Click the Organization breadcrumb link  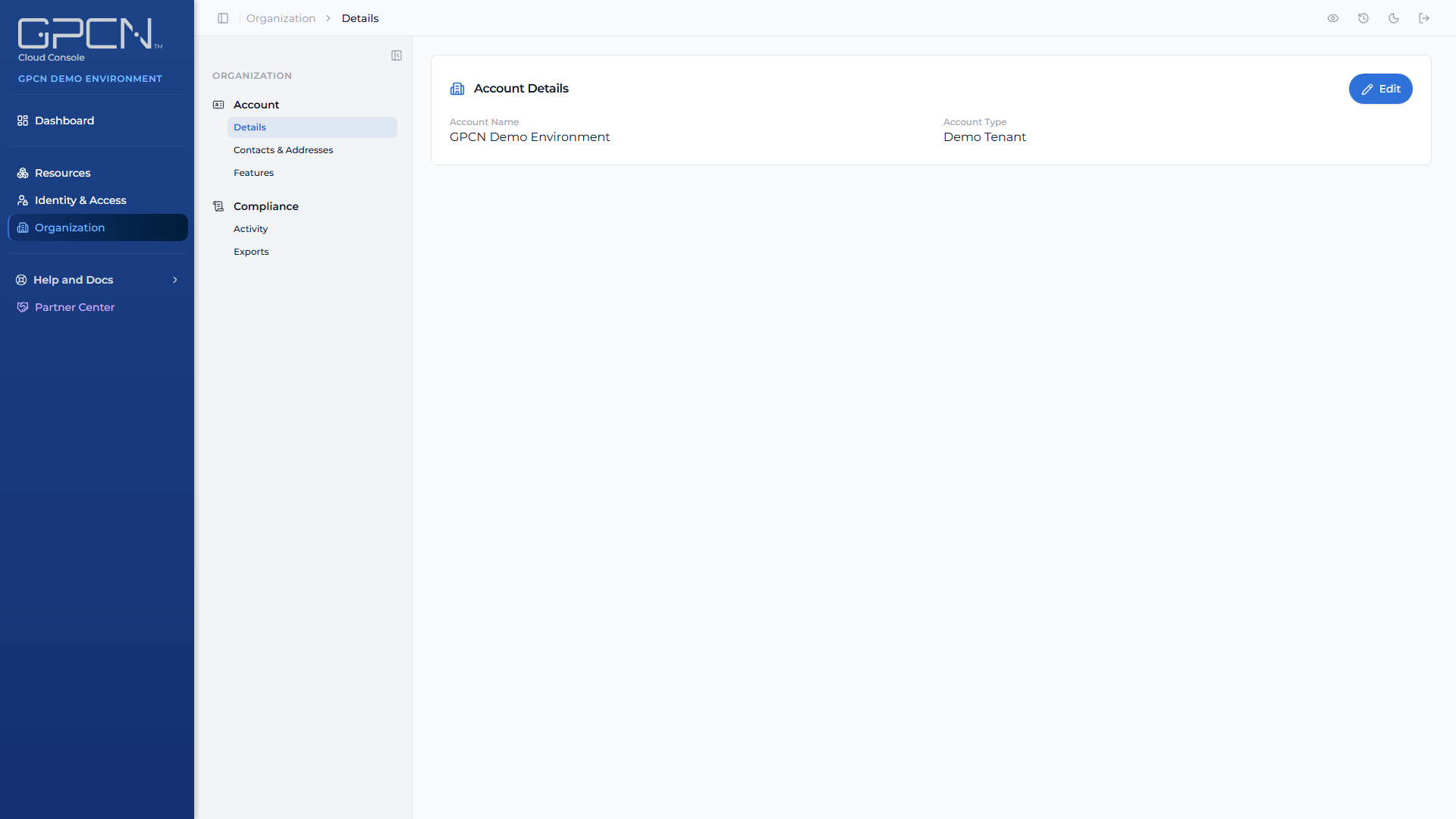tap(281, 18)
